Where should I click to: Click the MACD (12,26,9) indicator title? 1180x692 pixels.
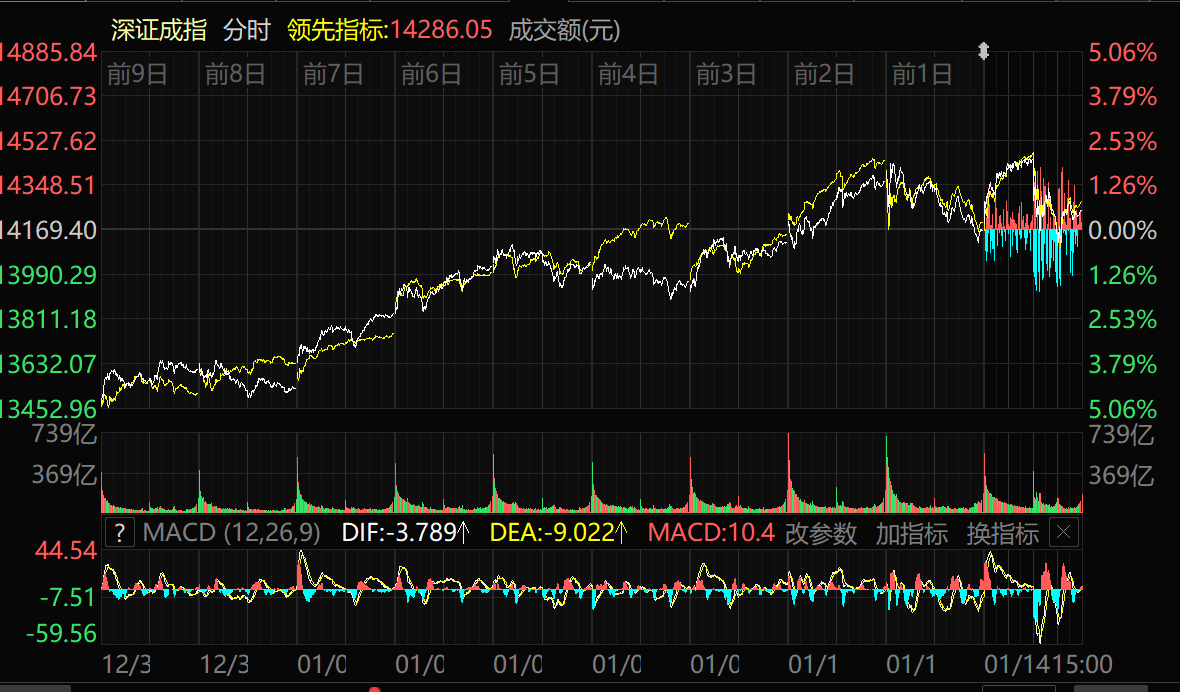click(x=231, y=533)
